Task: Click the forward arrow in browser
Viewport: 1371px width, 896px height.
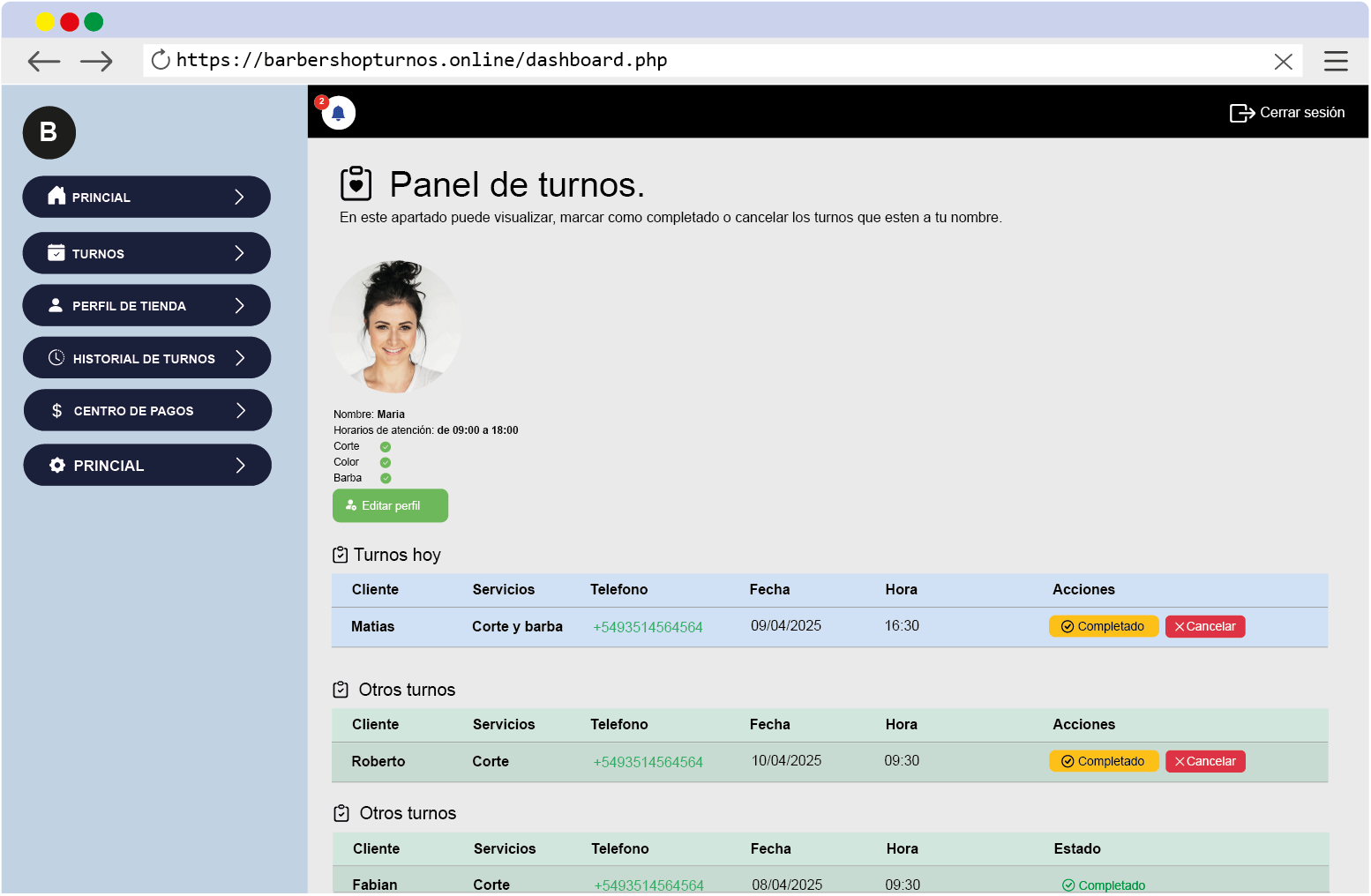Action: [x=96, y=61]
